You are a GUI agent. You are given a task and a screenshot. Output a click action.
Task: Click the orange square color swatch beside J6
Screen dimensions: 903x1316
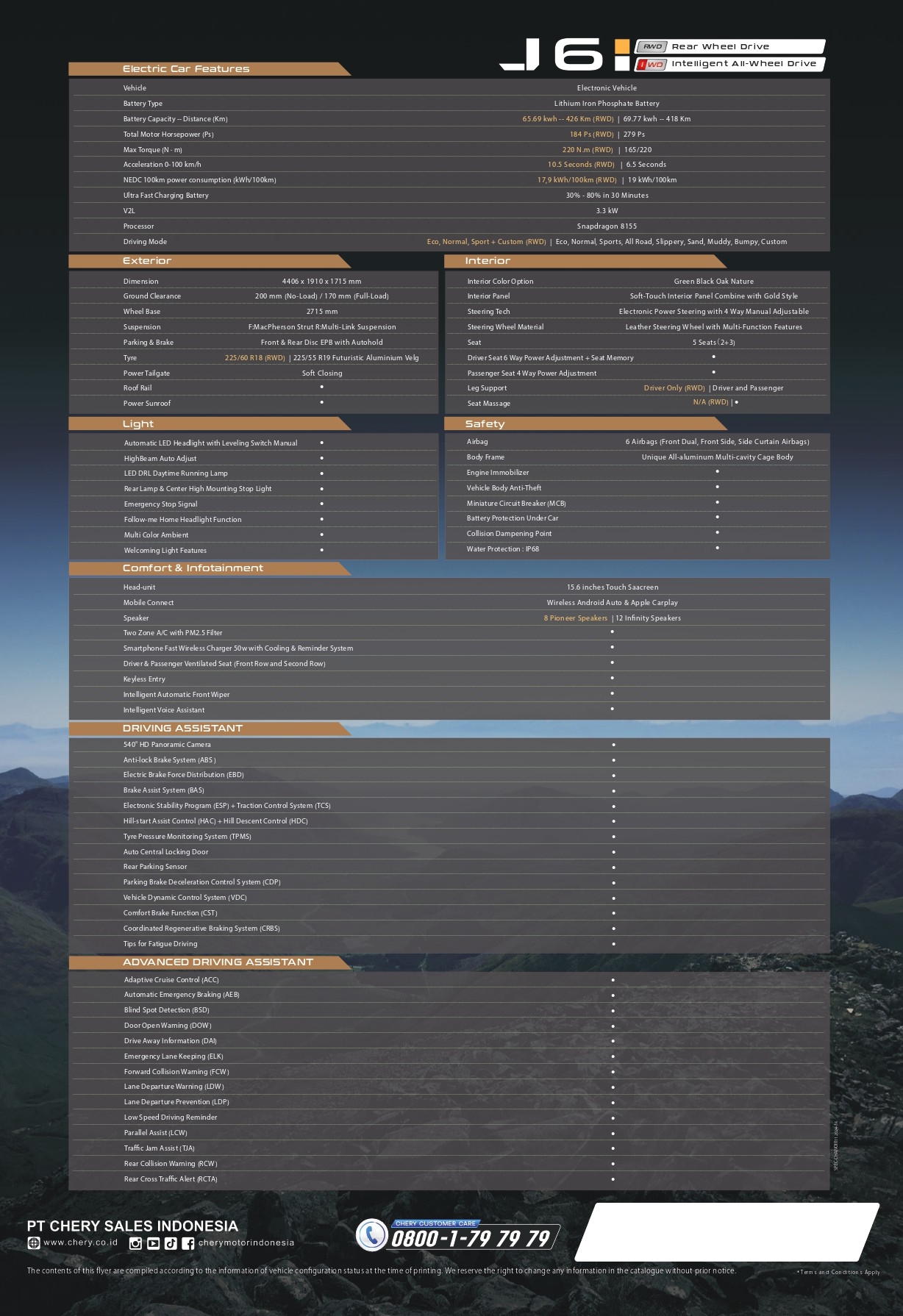tap(622, 46)
